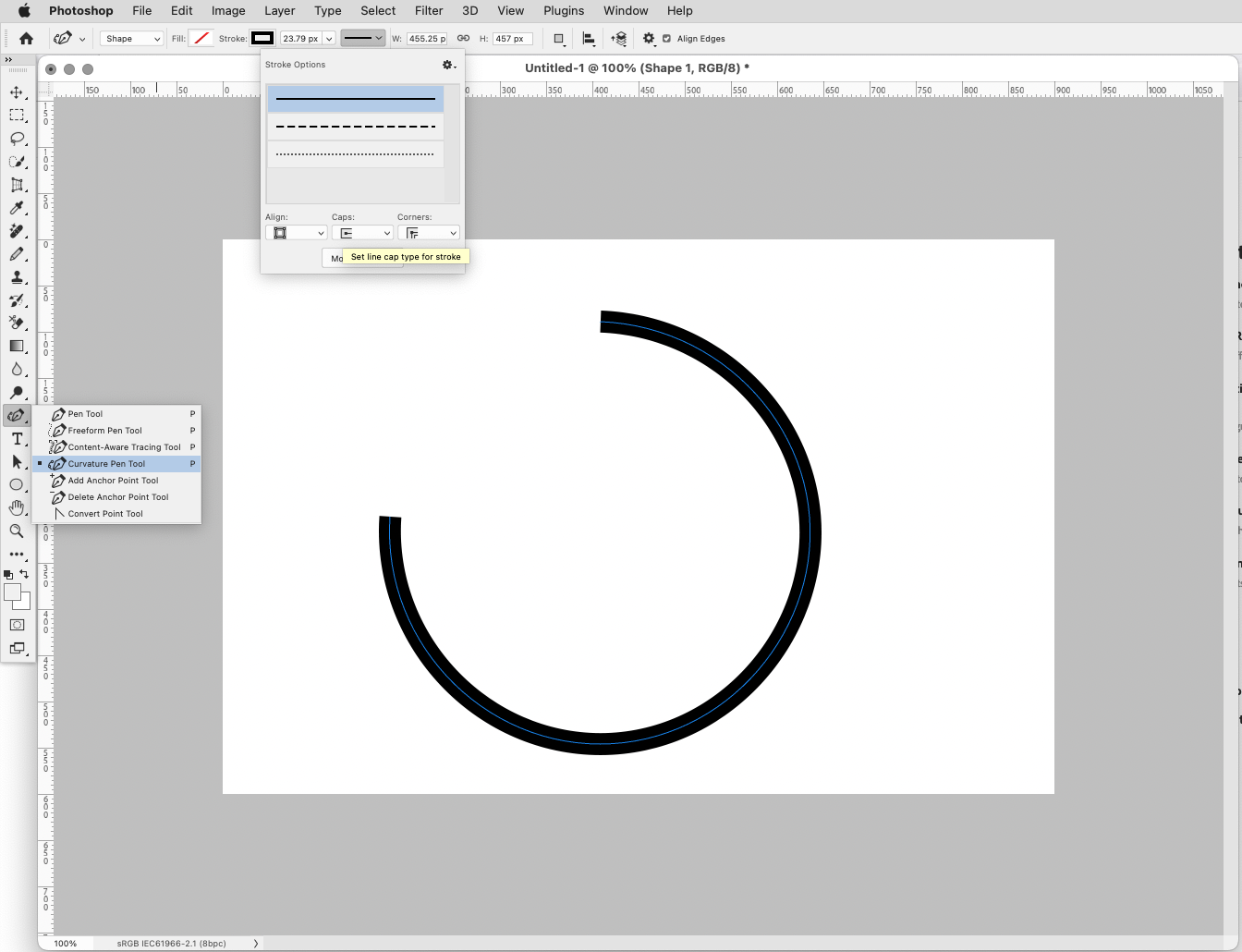Select the Lasso tool
This screenshot has width=1242, height=952.
tap(17, 139)
